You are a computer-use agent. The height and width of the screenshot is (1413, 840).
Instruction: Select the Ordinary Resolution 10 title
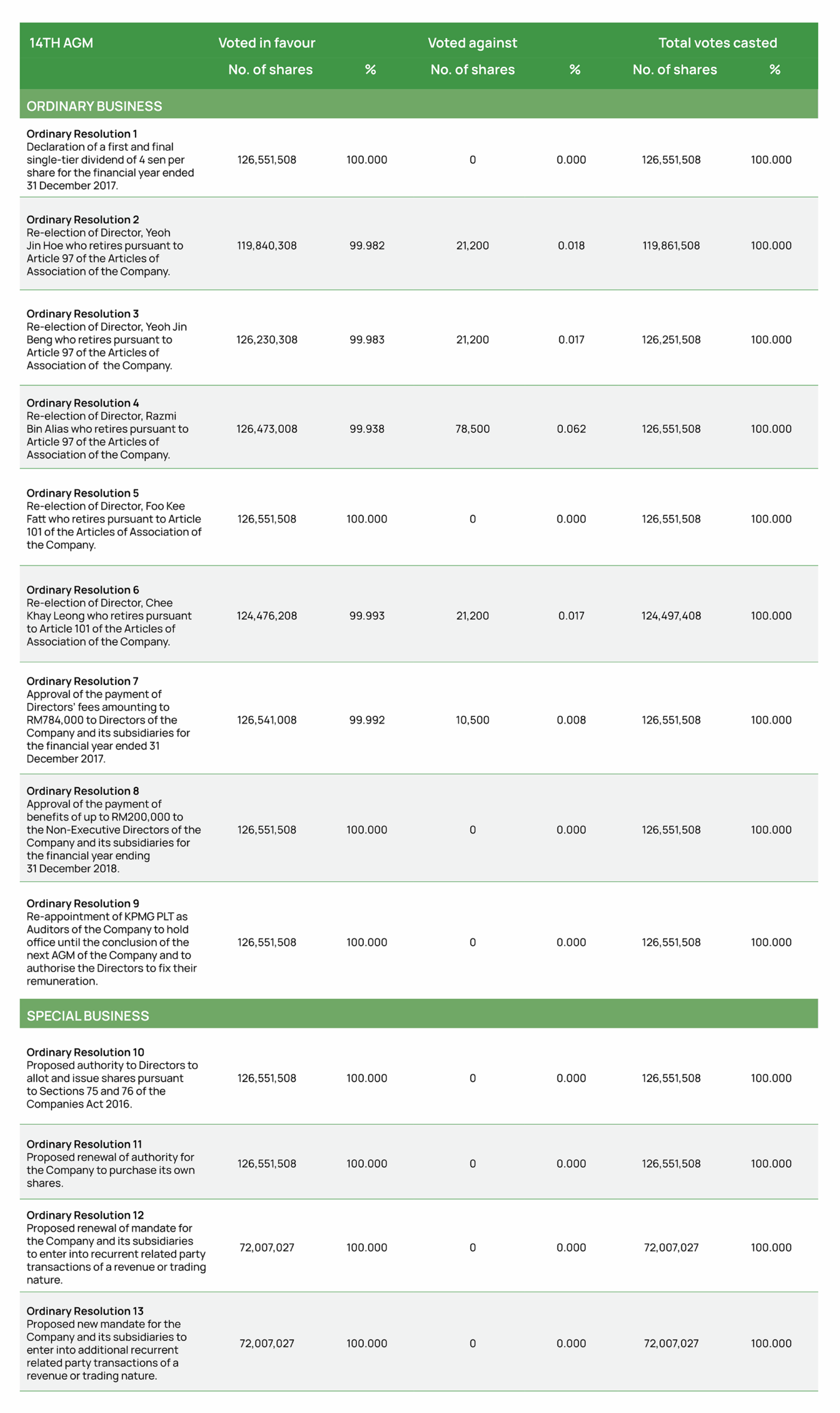pyautogui.click(x=85, y=1052)
